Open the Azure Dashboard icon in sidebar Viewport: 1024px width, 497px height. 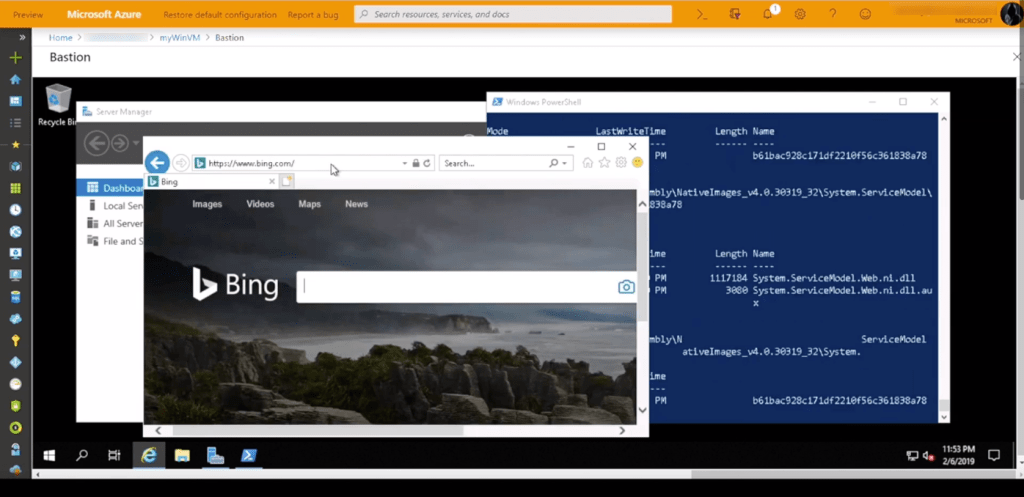16,101
